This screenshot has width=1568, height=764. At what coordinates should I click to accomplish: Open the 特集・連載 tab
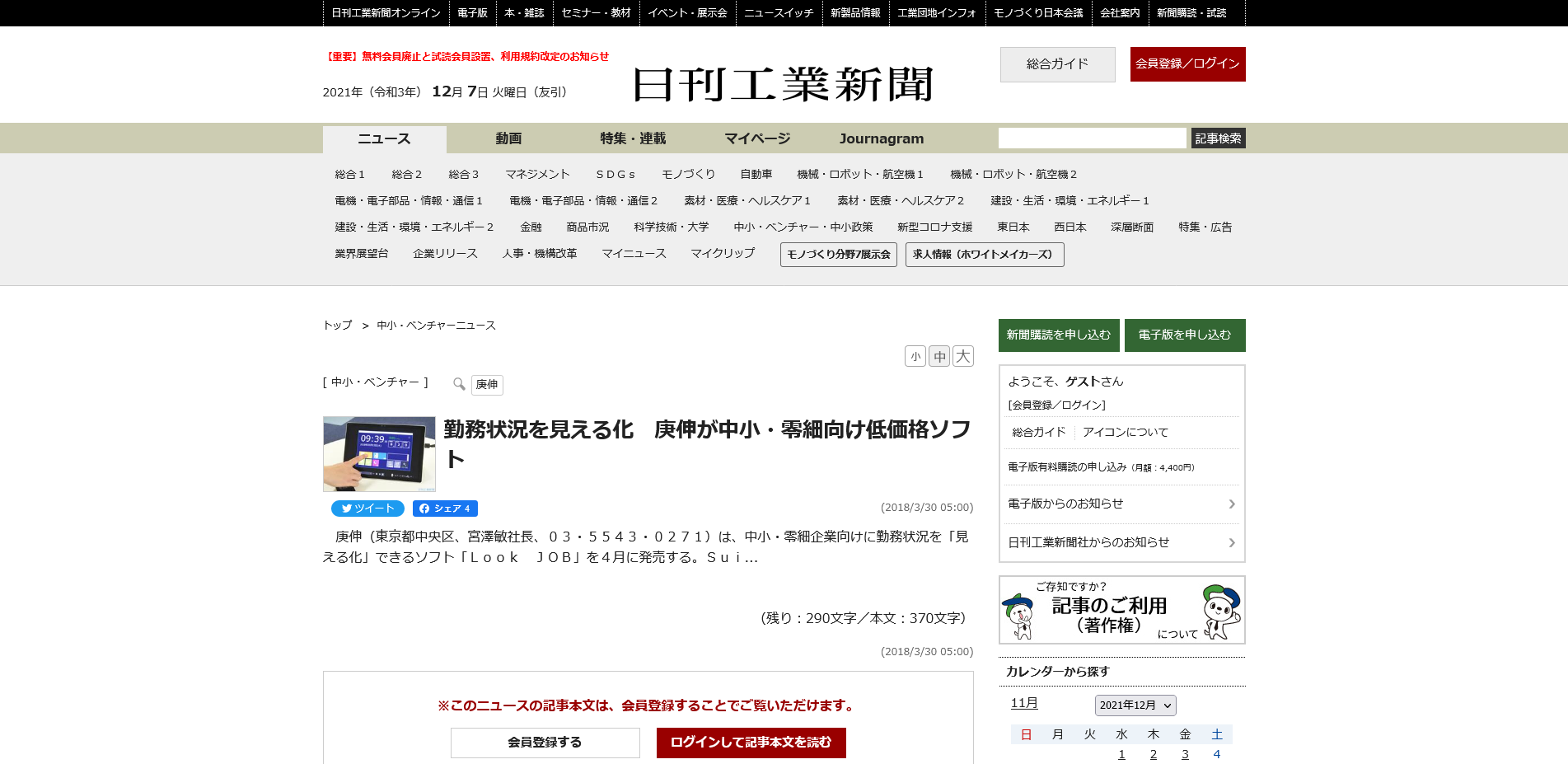(633, 138)
